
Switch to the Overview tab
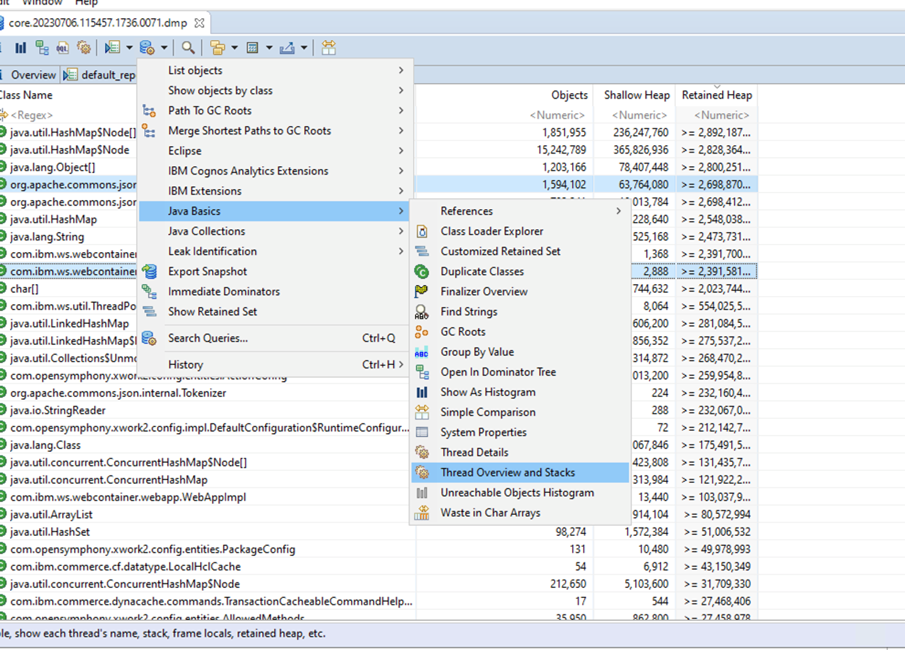click(33, 75)
